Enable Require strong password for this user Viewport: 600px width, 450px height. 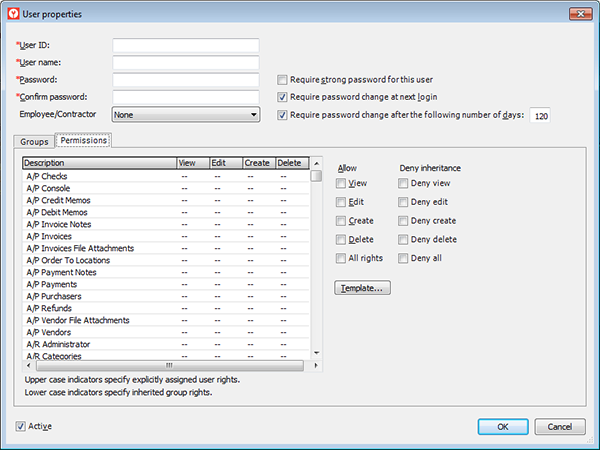283,79
